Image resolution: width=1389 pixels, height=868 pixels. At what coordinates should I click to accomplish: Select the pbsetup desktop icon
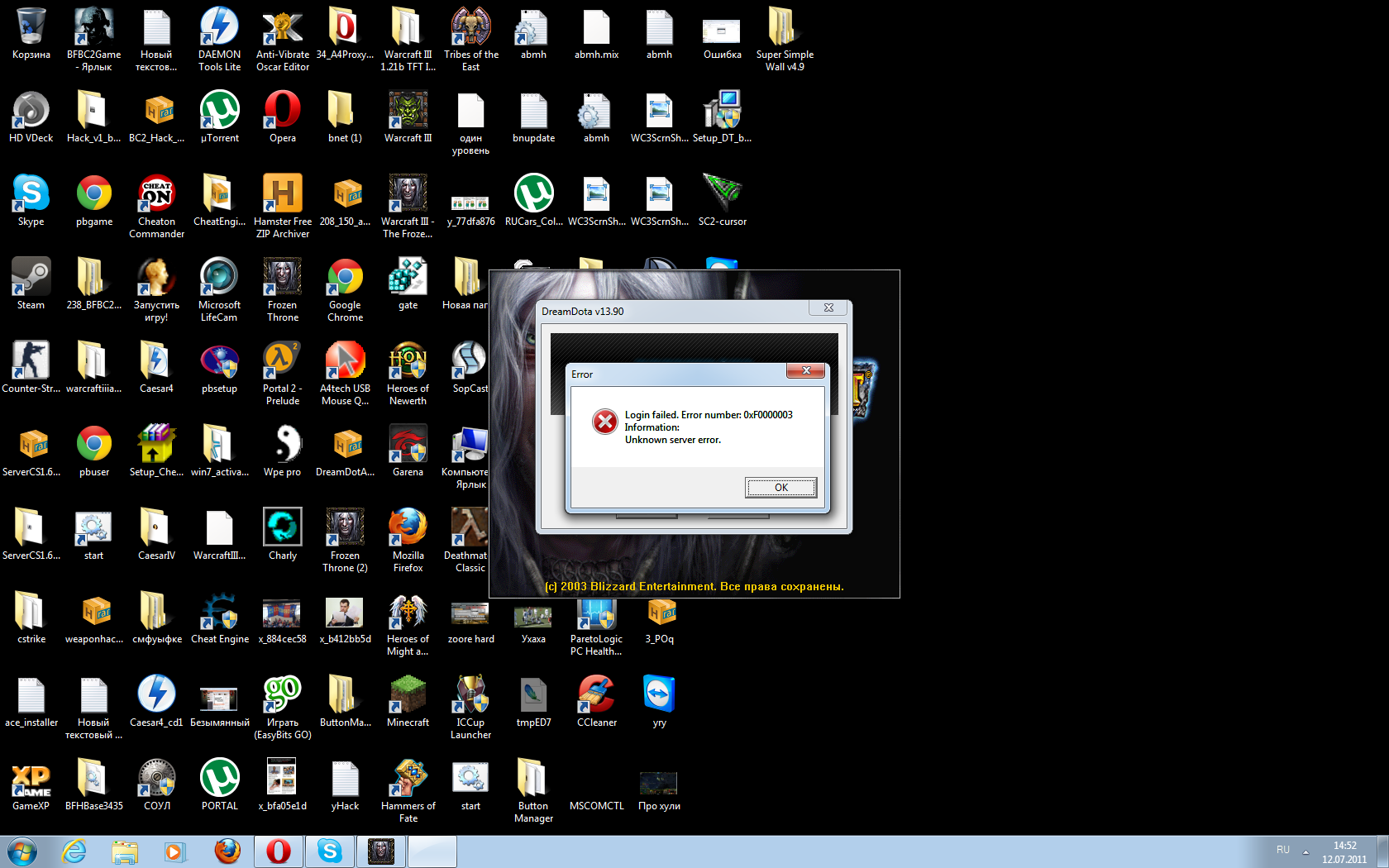point(219,368)
